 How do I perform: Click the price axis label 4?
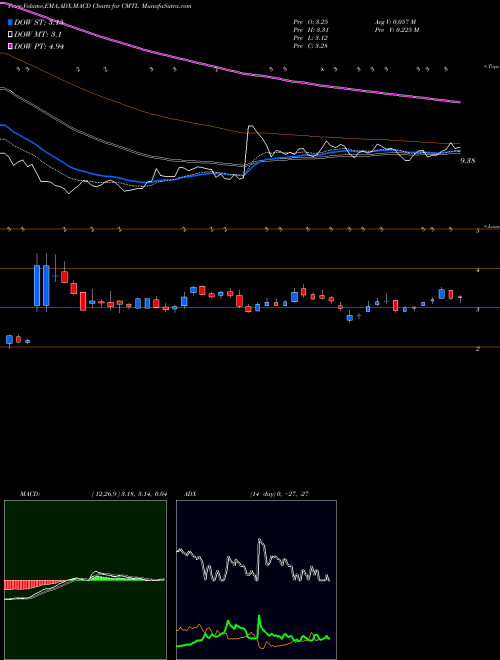coord(478,271)
